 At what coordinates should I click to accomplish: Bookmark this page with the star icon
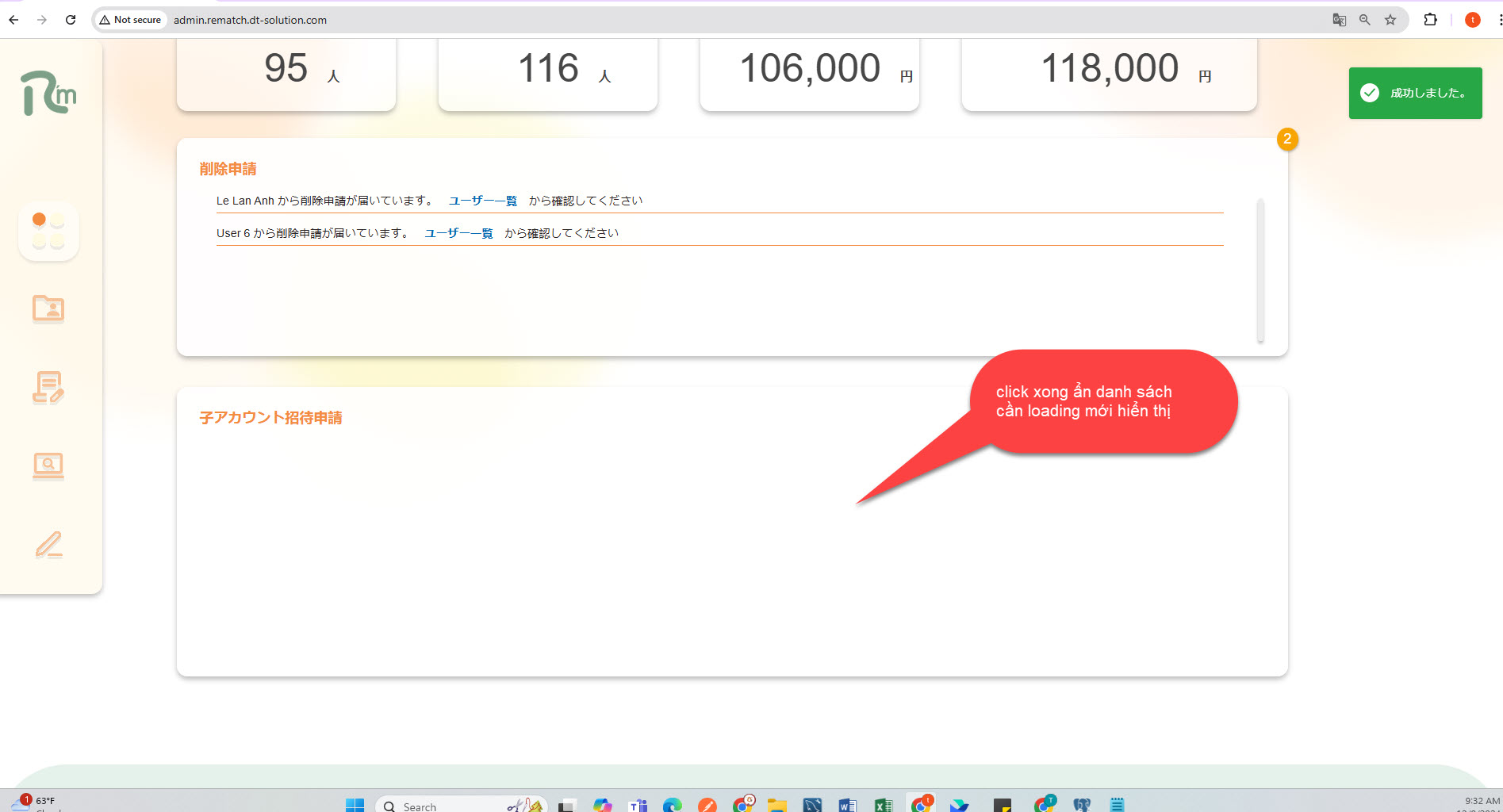(1390, 20)
